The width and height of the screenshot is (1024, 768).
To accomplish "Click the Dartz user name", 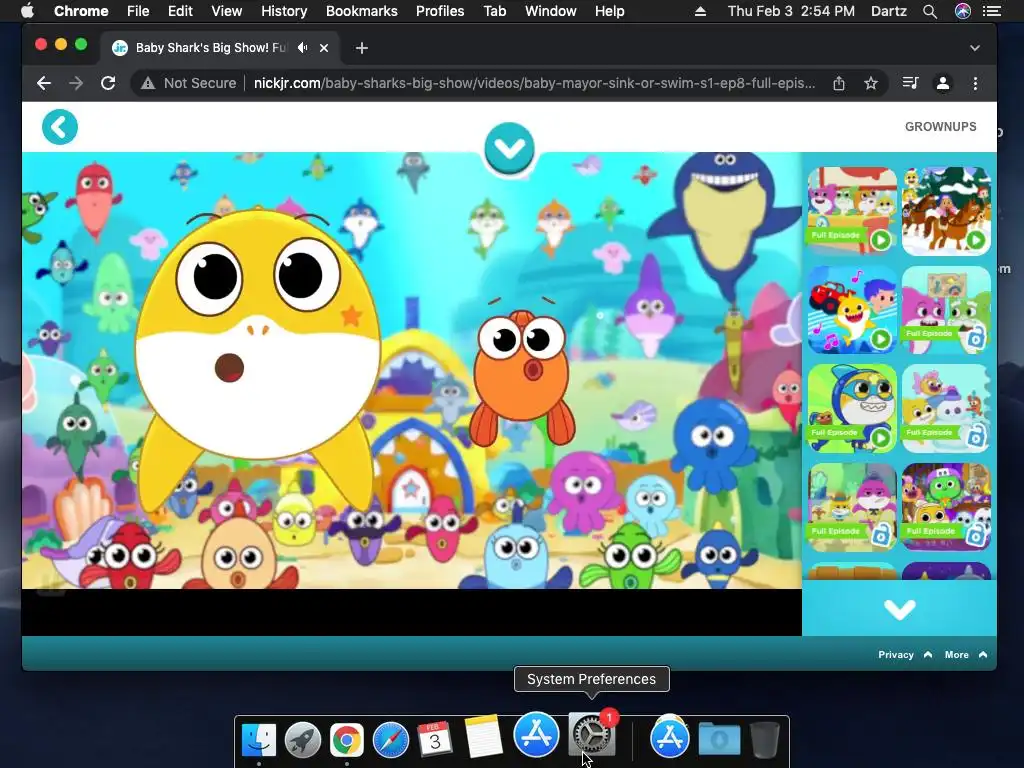I will 889,11.
